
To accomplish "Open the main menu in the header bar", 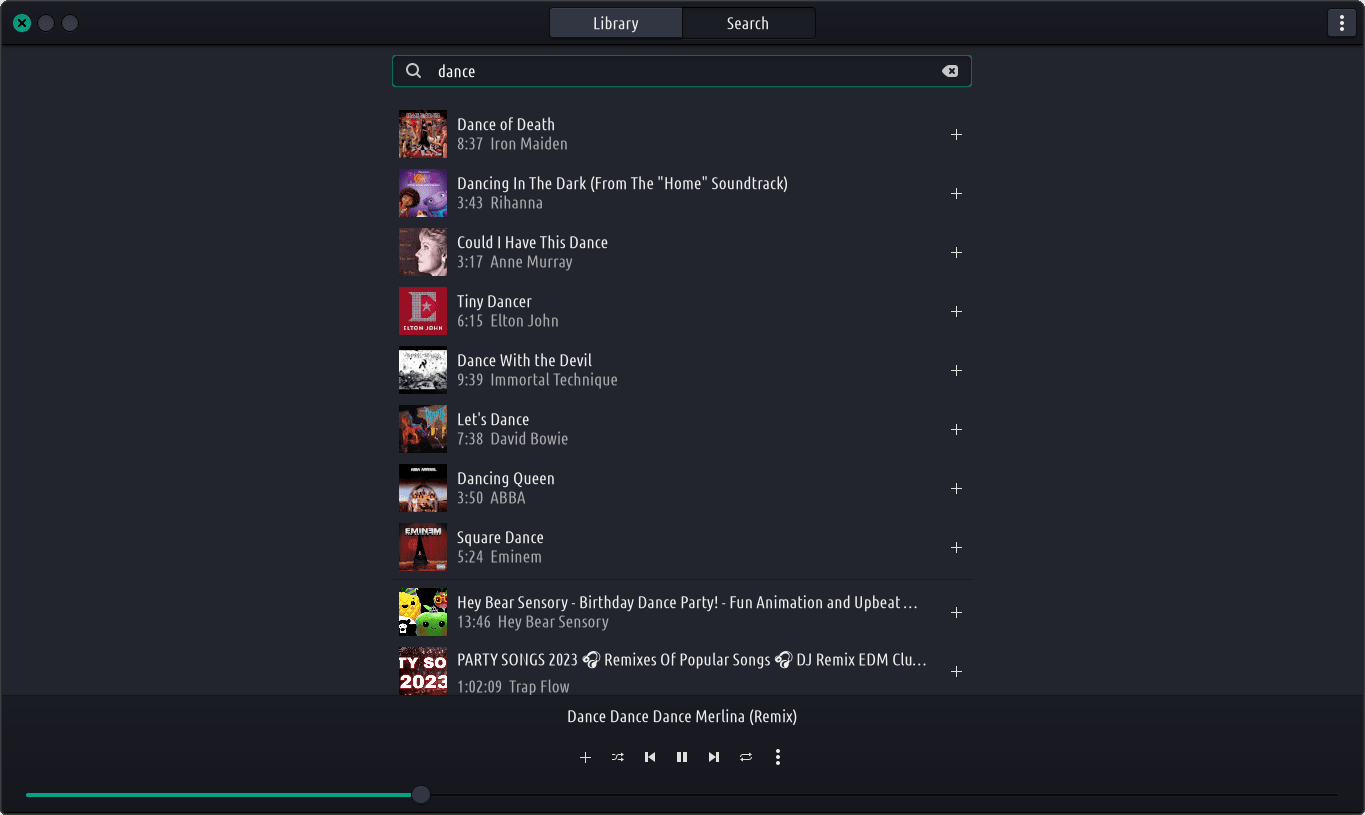I will pyautogui.click(x=1341, y=23).
